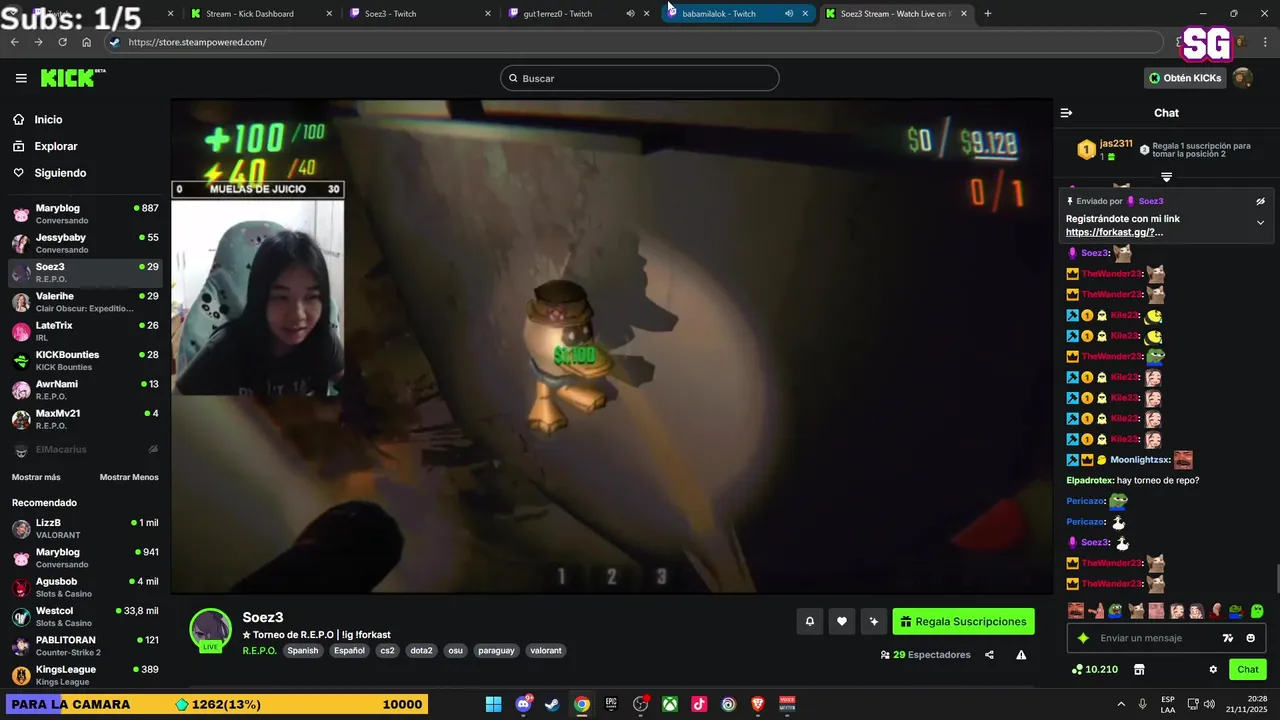This screenshot has height=720, width=1280.
Task: Open Epic Games launcher from the taskbar
Action: pyautogui.click(x=611, y=704)
